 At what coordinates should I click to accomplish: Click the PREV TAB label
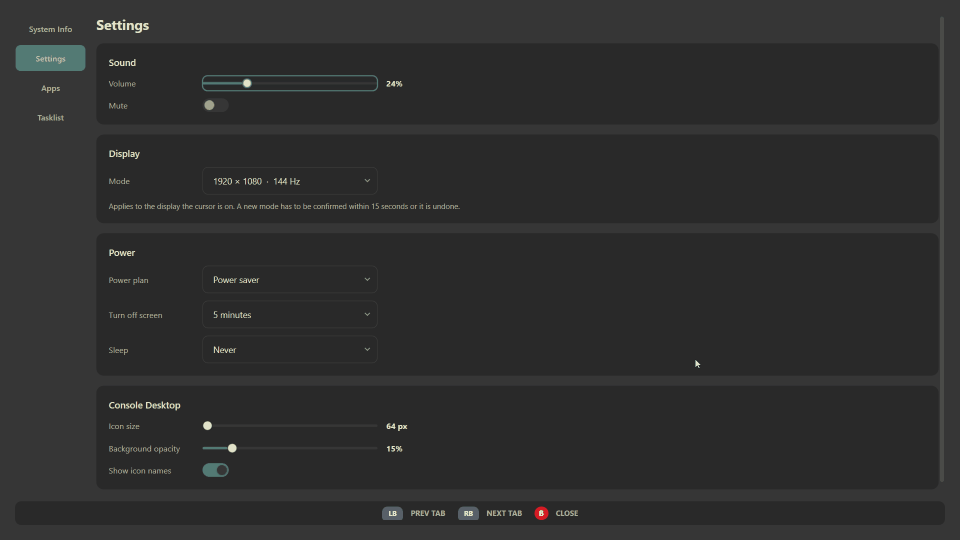428,513
